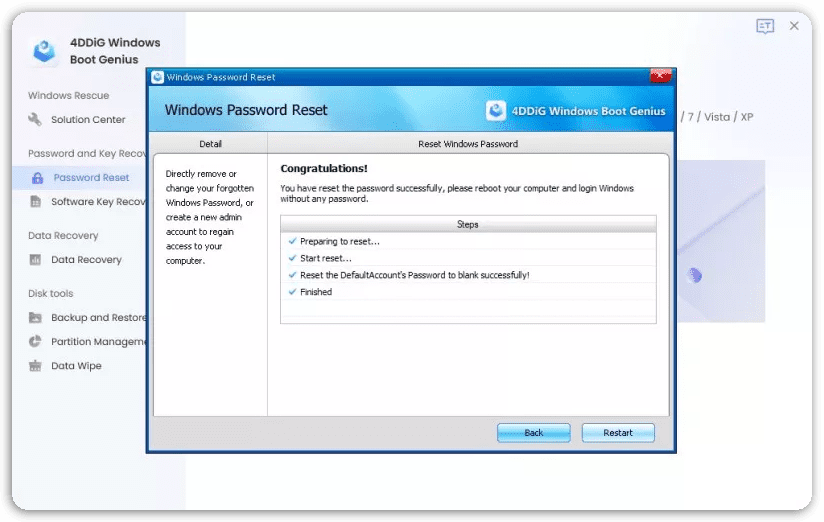
Task: Click the 'Windows Rescue' section label
Action: coord(68,95)
